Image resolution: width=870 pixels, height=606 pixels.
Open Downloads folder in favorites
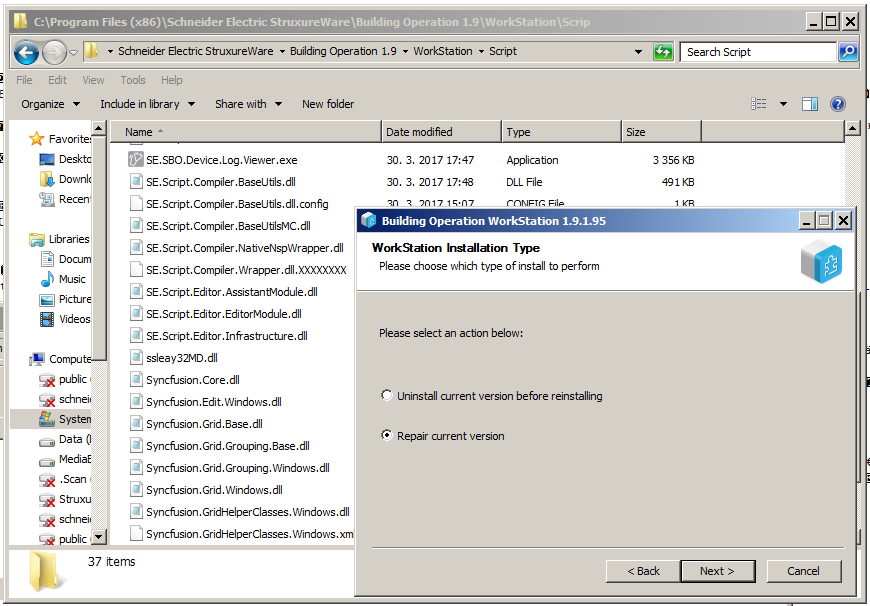tap(65, 179)
